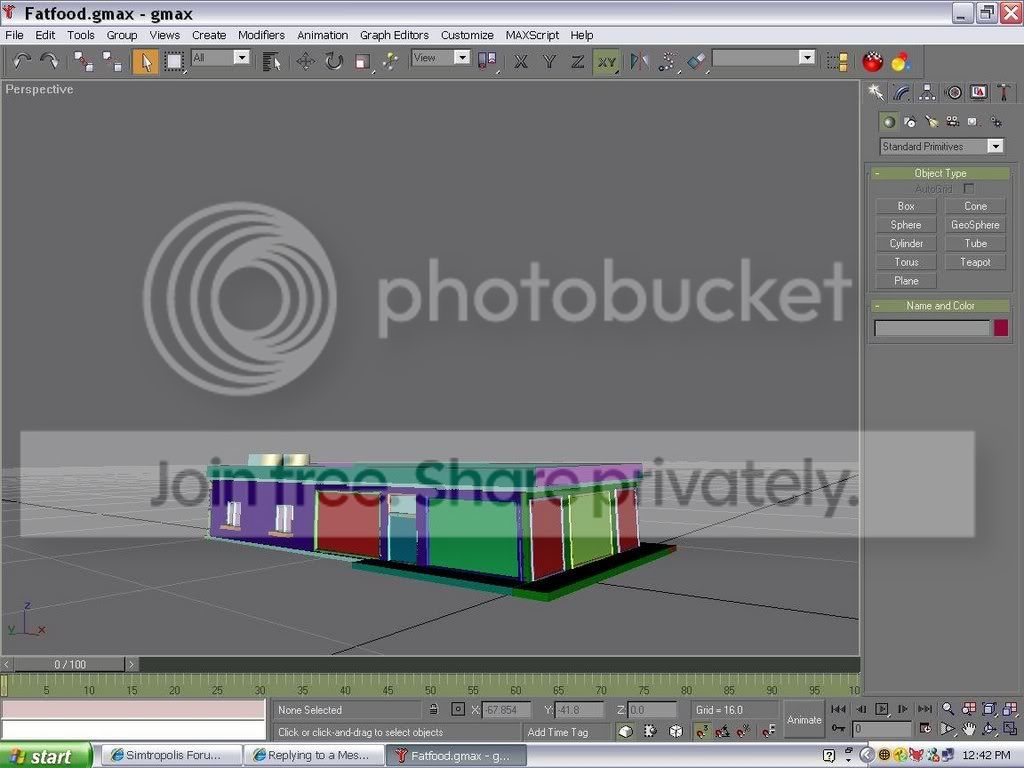Click the Array tool icon
The width and height of the screenshot is (1024, 768).
[668, 61]
